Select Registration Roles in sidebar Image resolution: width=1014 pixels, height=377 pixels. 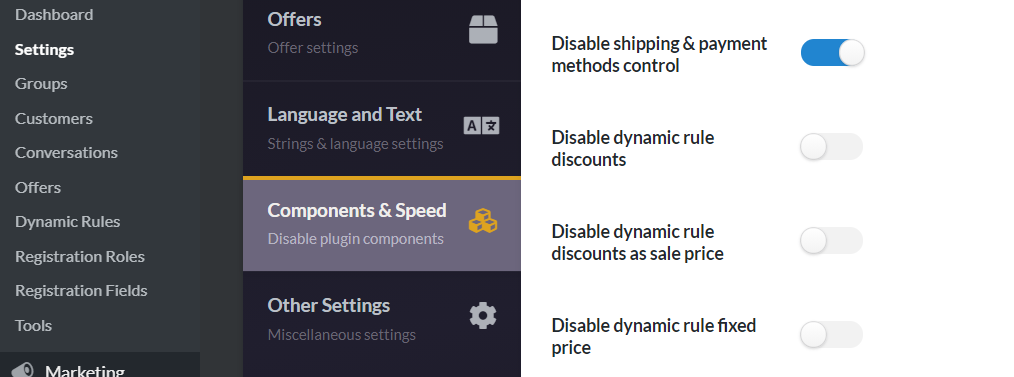click(80, 256)
